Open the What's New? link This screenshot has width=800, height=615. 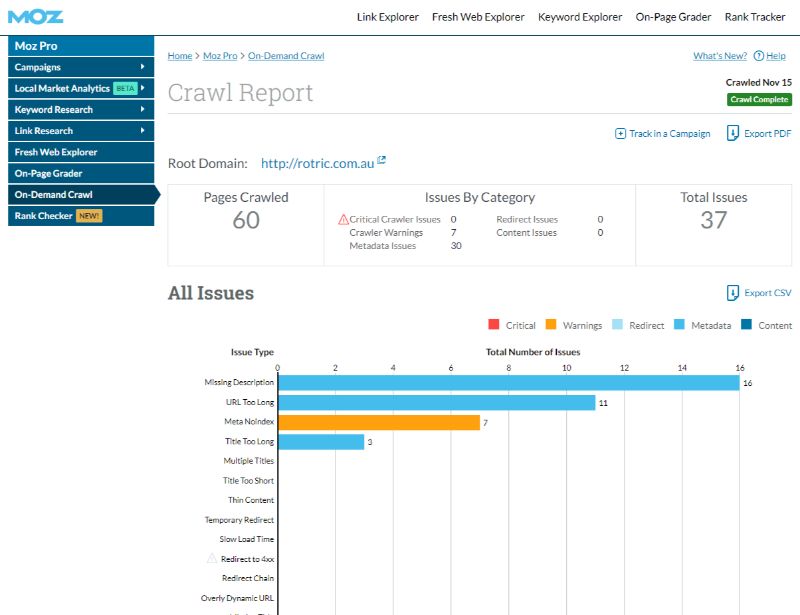coord(720,56)
